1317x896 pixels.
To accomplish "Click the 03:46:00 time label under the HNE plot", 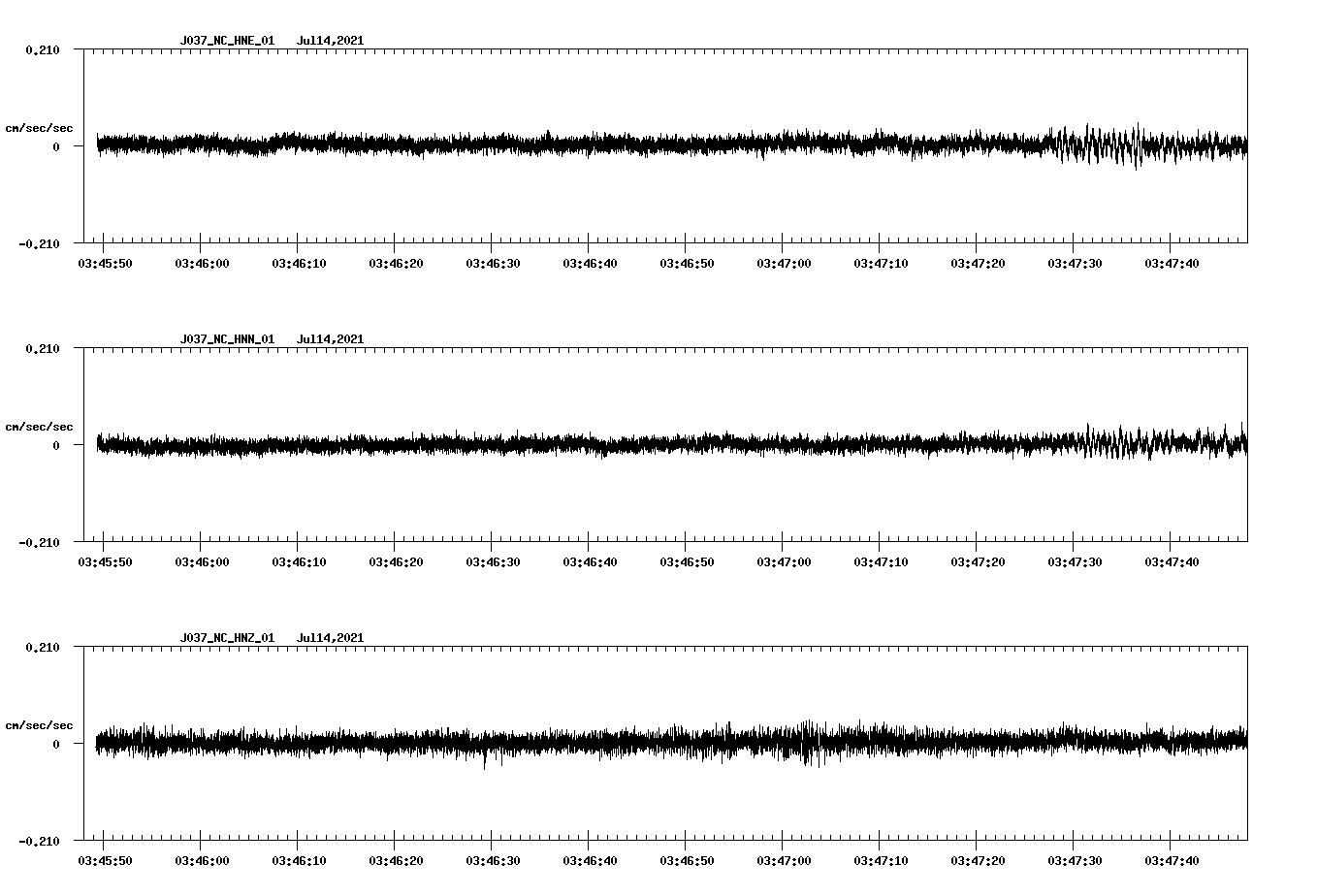I will coord(202,264).
